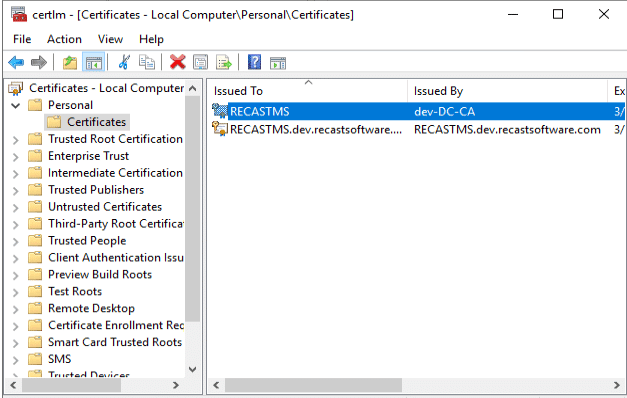Select Untrusted Certificates tree item
This screenshot has height=398, width=627.
(105, 206)
